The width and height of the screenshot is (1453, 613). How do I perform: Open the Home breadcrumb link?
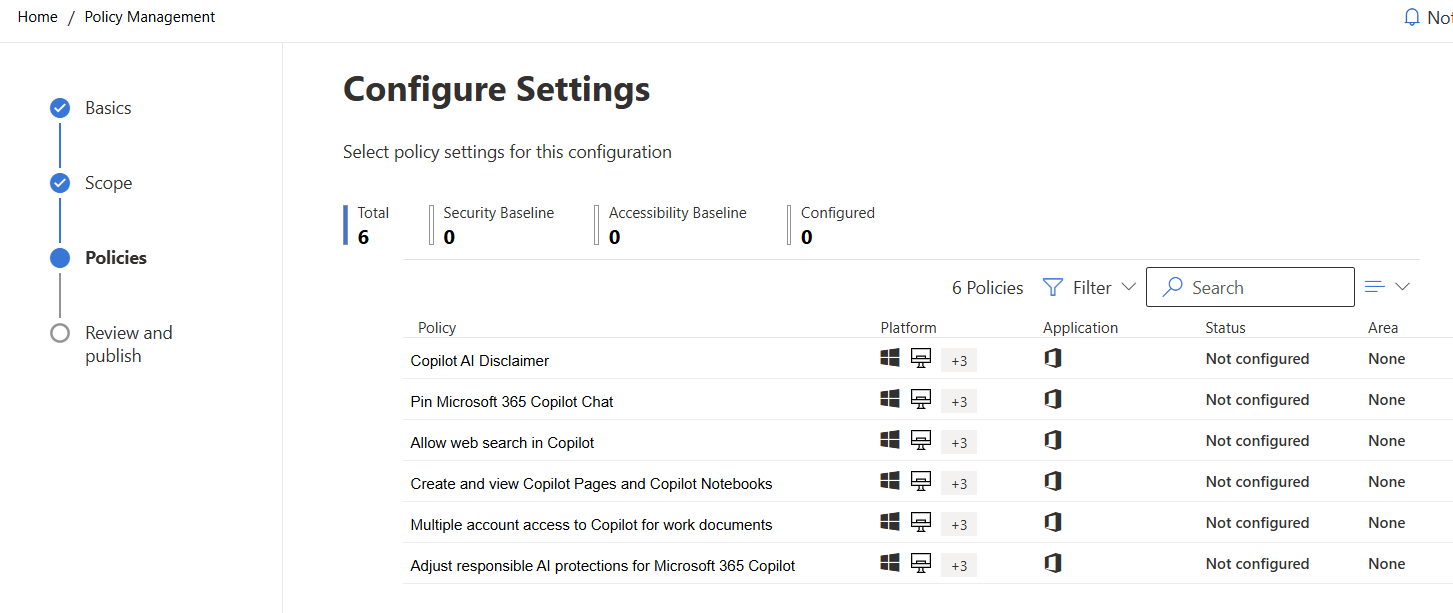37,16
